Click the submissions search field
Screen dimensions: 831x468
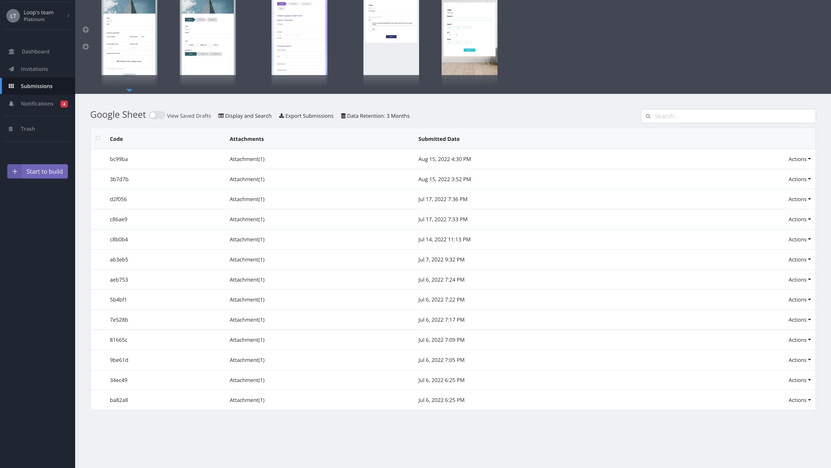tap(732, 116)
